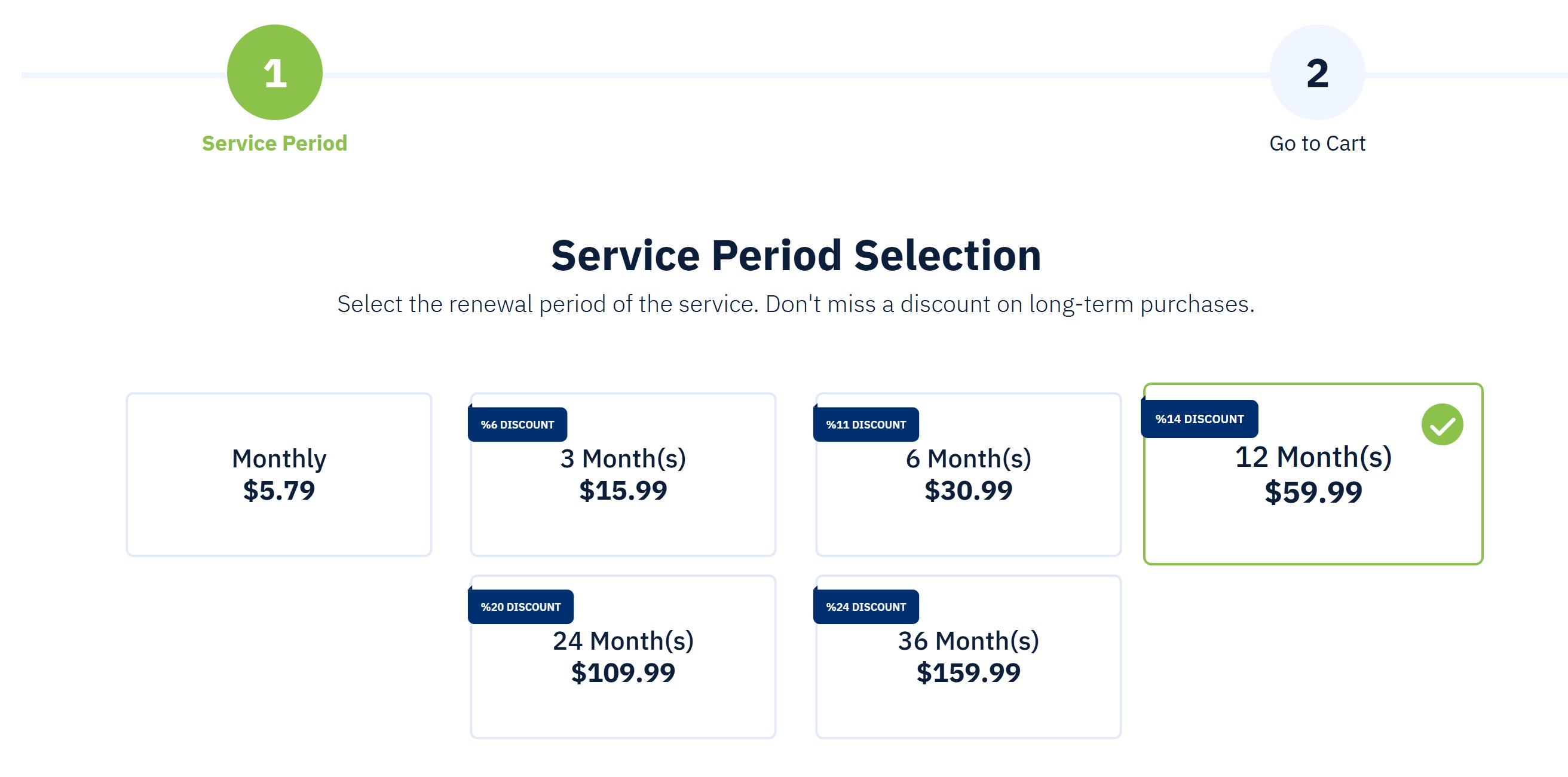Image resolution: width=1568 pixels, height=777 pixels.
Task: Select the Monthly $5.79 plan
Action: pos(279,475)
